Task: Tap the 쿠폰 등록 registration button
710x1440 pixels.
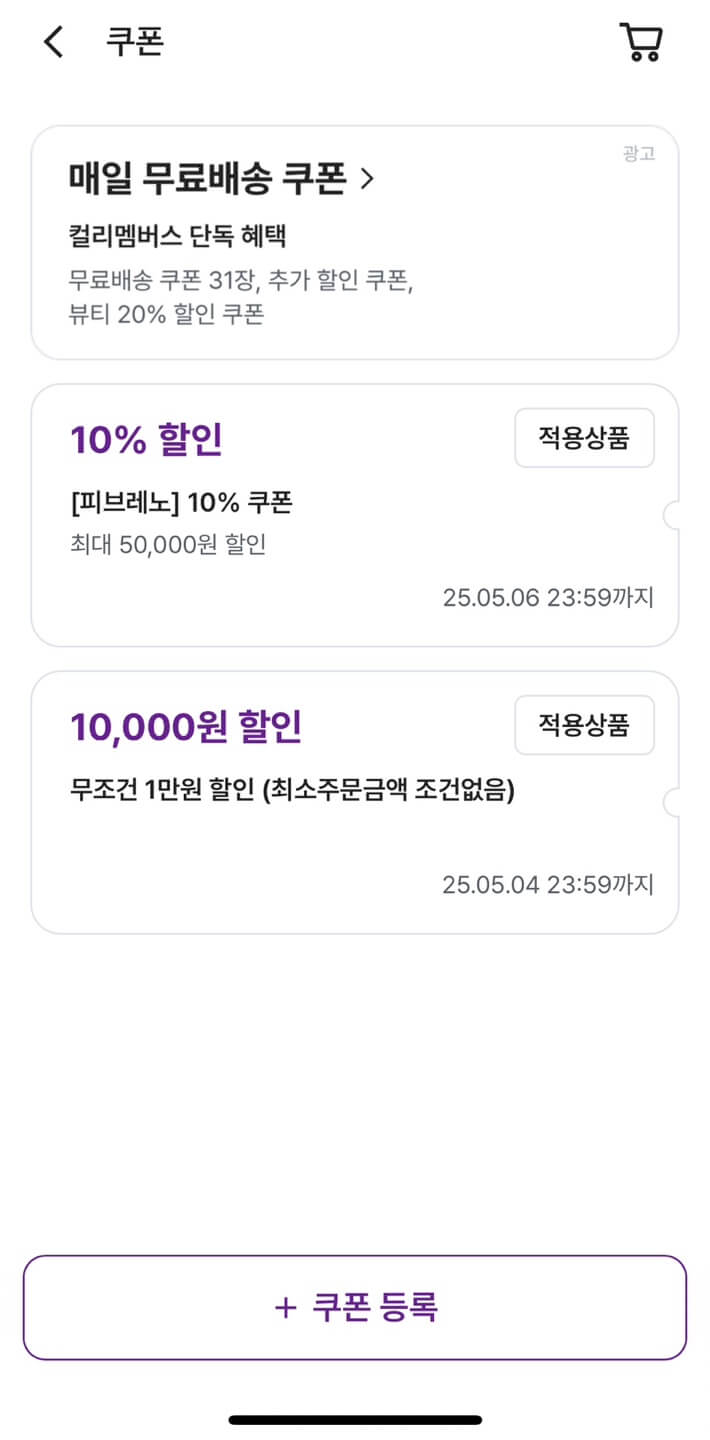Action: [x=355, y=1307]
